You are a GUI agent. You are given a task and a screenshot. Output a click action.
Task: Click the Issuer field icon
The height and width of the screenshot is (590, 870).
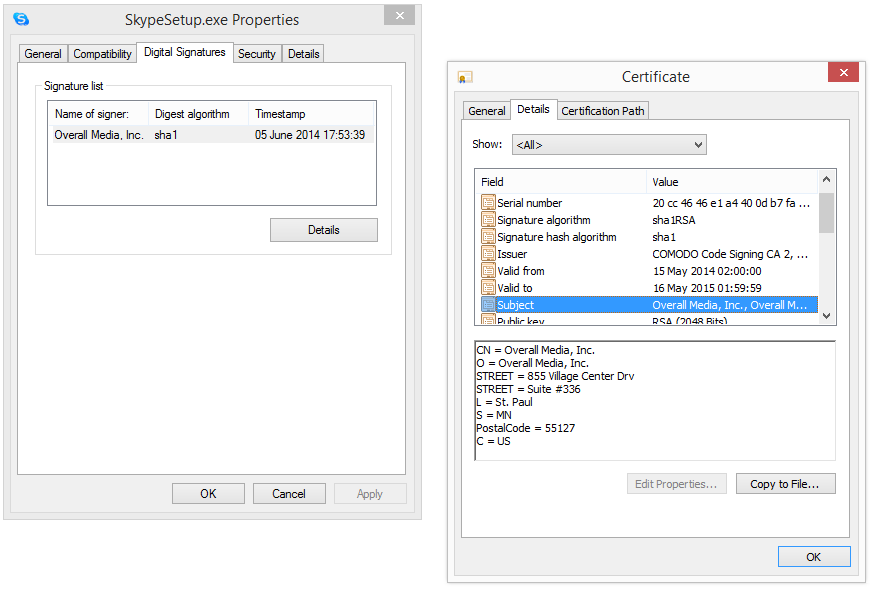click(488, 254)
